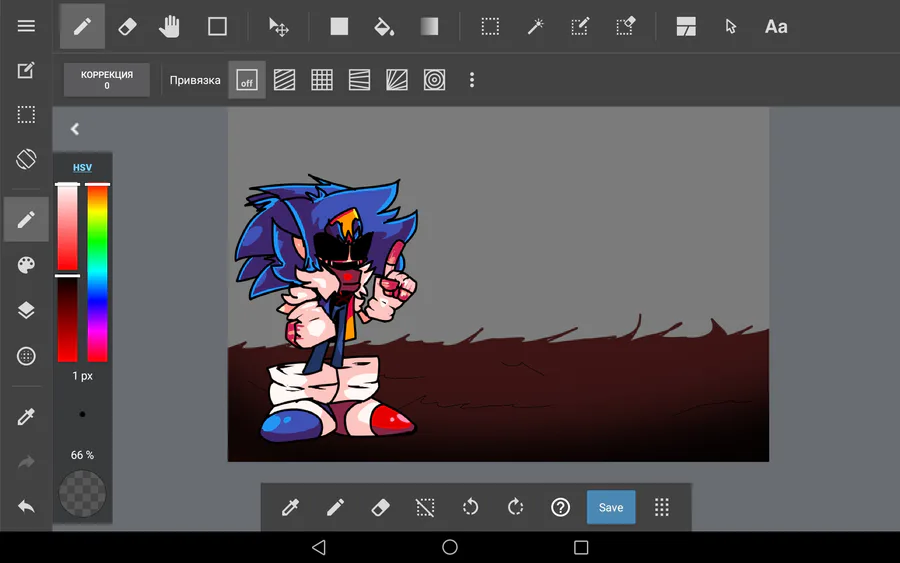Select the Fill rectangle tool
900x563 pixels.
(339, 26)
